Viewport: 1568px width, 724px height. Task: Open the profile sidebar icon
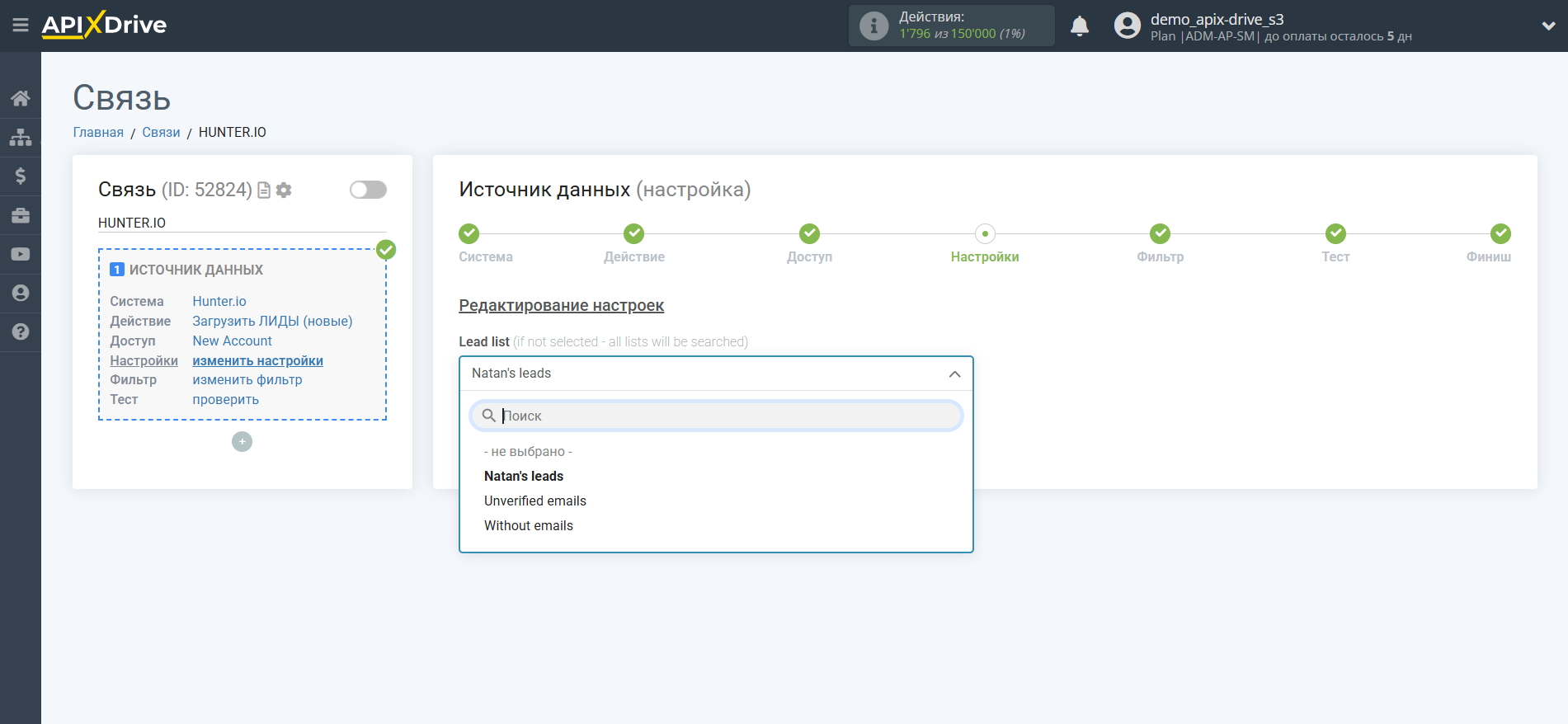pyautogui.click(x=21, y=293)
